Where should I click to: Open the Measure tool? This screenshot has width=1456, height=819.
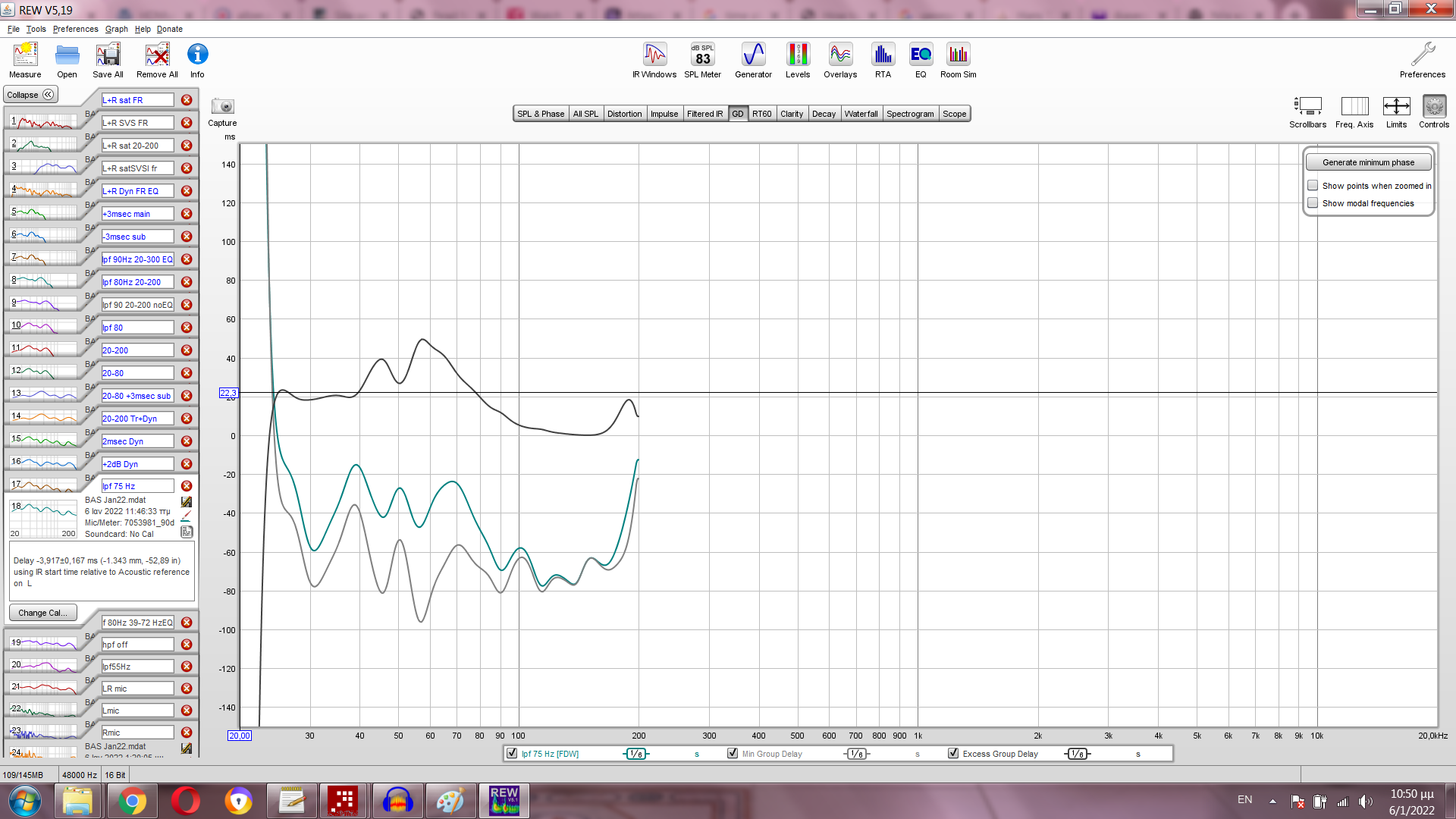pos(25,60)
